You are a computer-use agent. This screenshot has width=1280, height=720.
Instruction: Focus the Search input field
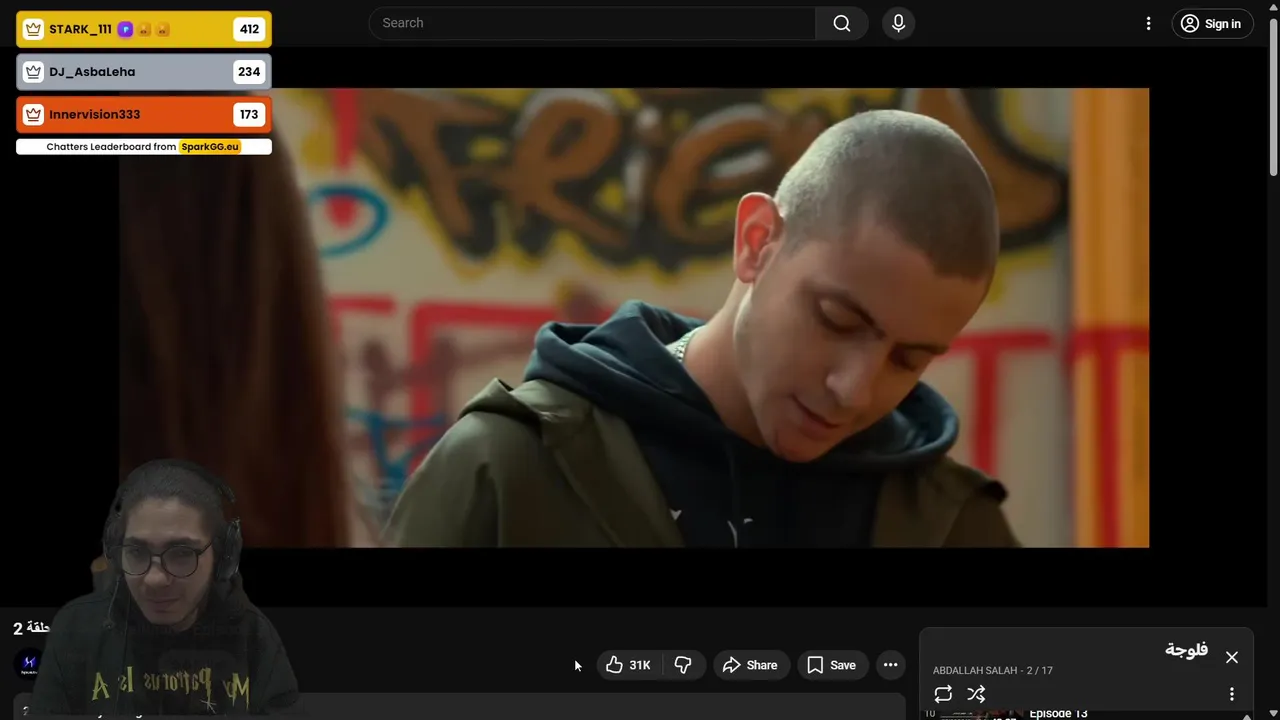tap(592, 23)
